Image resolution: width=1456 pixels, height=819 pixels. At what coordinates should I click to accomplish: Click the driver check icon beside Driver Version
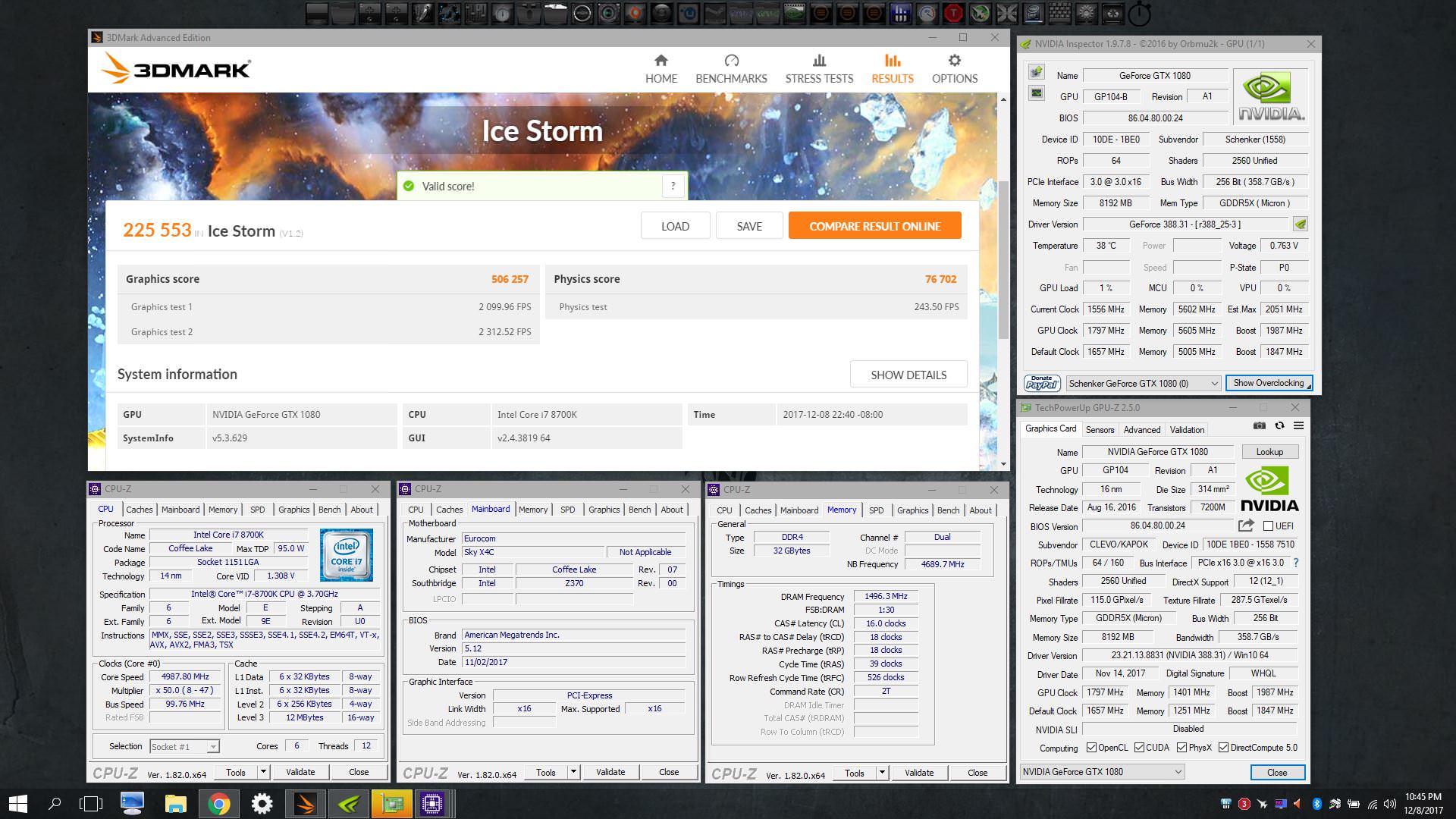click(x=1301, y=224)
